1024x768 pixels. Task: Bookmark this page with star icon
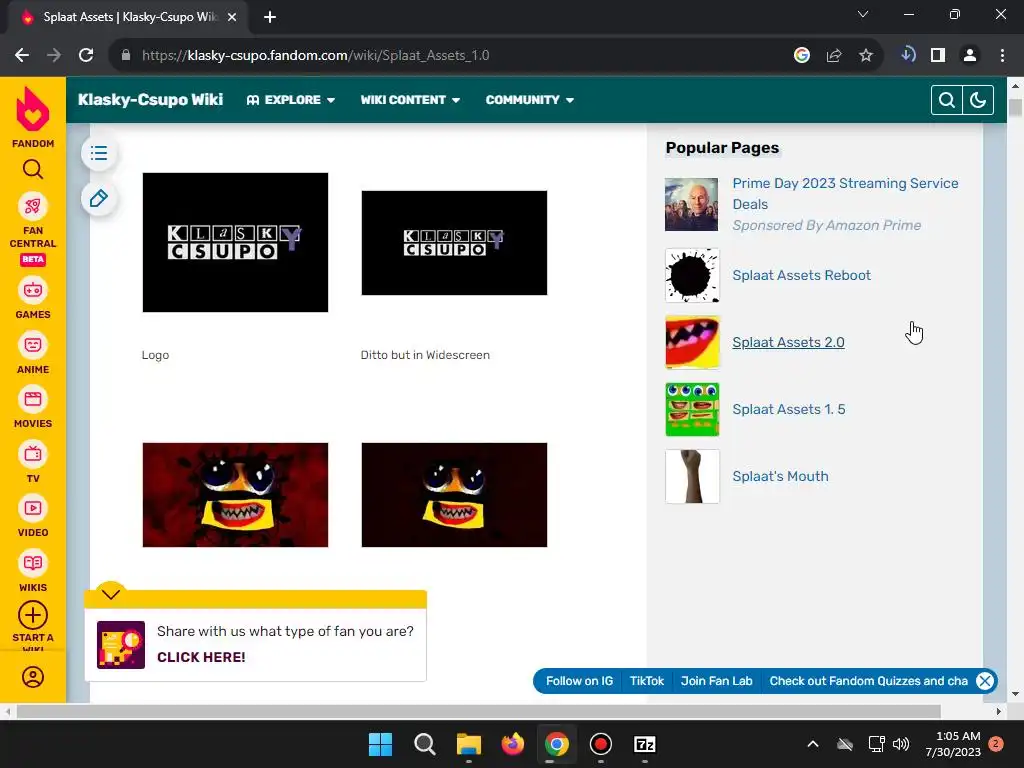865,56
